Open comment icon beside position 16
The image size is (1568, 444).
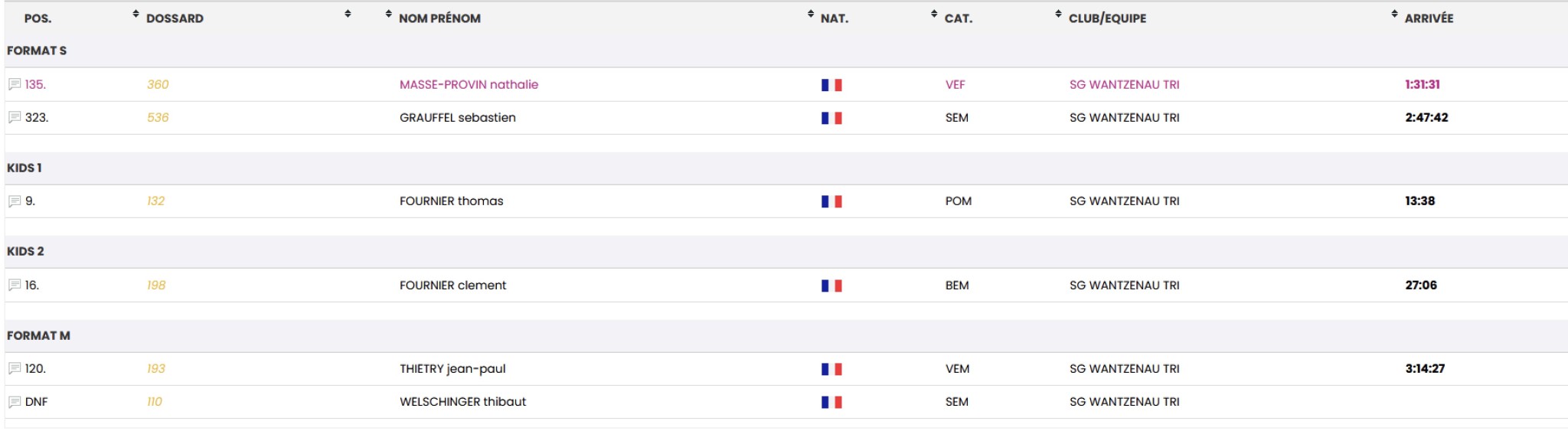(15, 285)
